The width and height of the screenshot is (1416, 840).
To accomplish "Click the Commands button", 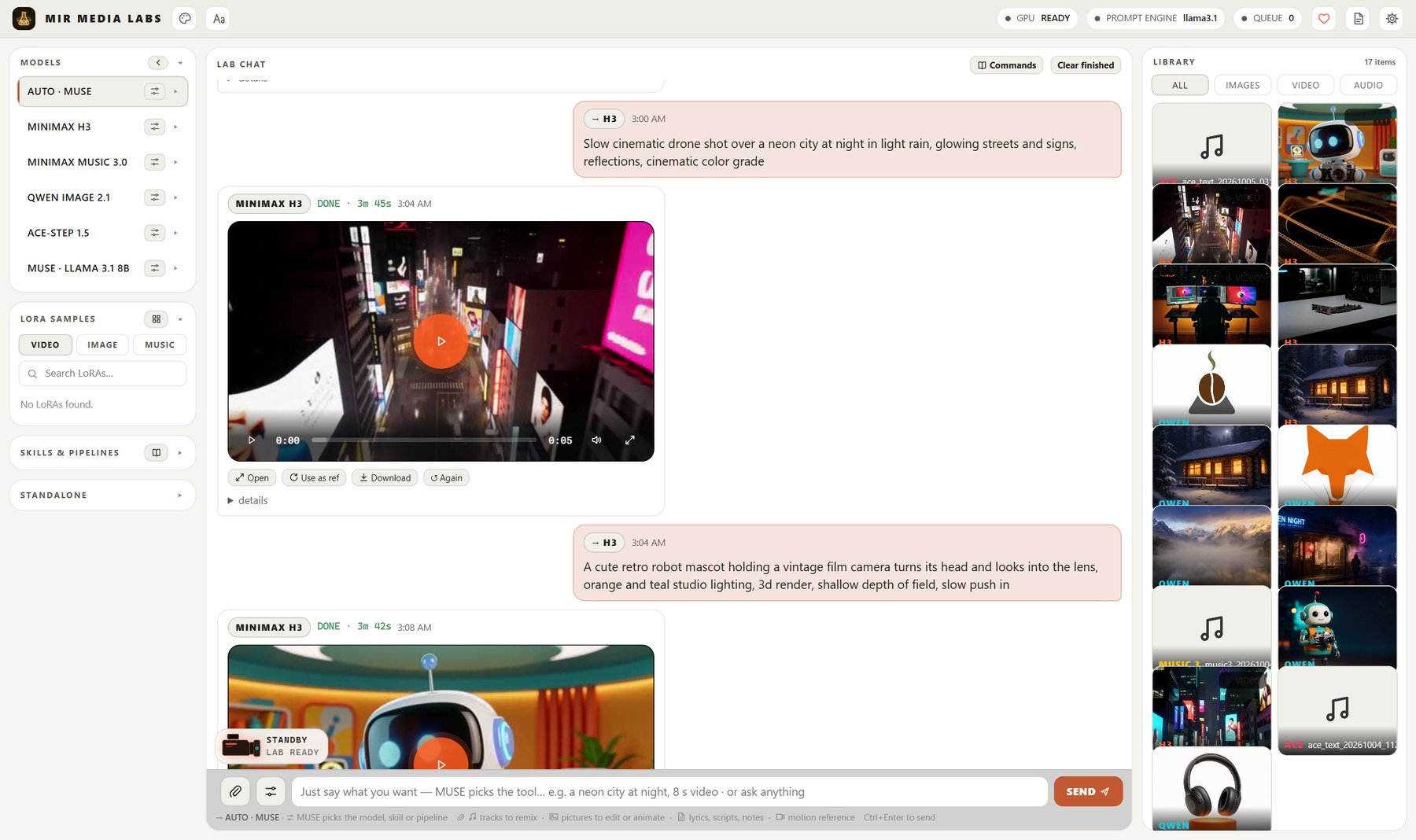I will point(1006,65).
